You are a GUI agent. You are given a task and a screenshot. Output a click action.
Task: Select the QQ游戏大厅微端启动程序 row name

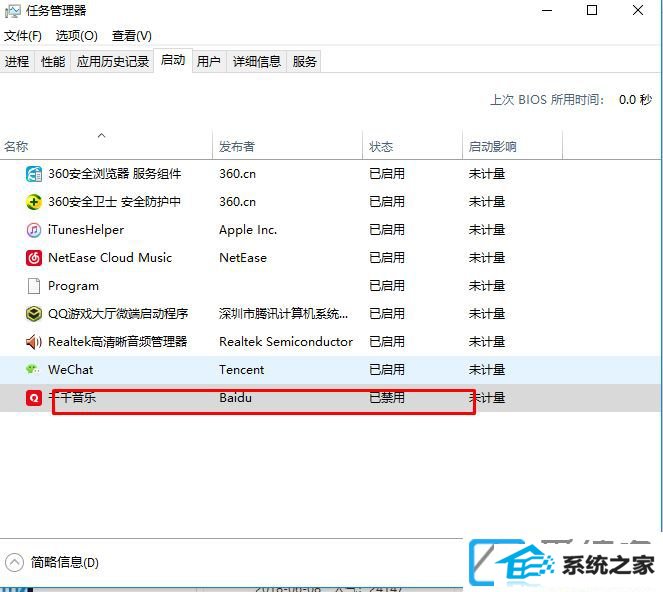[x=118, y=314]
